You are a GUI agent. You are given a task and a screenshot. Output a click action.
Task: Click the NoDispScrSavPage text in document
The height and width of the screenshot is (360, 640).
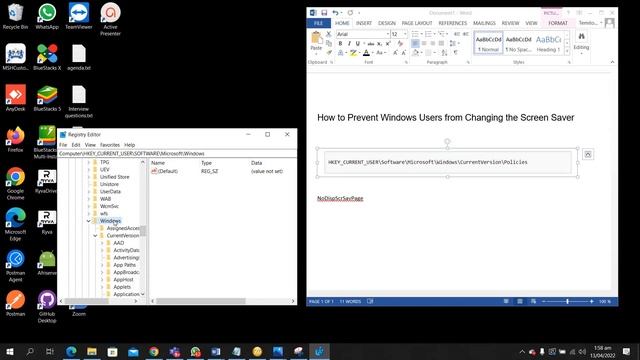[x=340, y=198]
